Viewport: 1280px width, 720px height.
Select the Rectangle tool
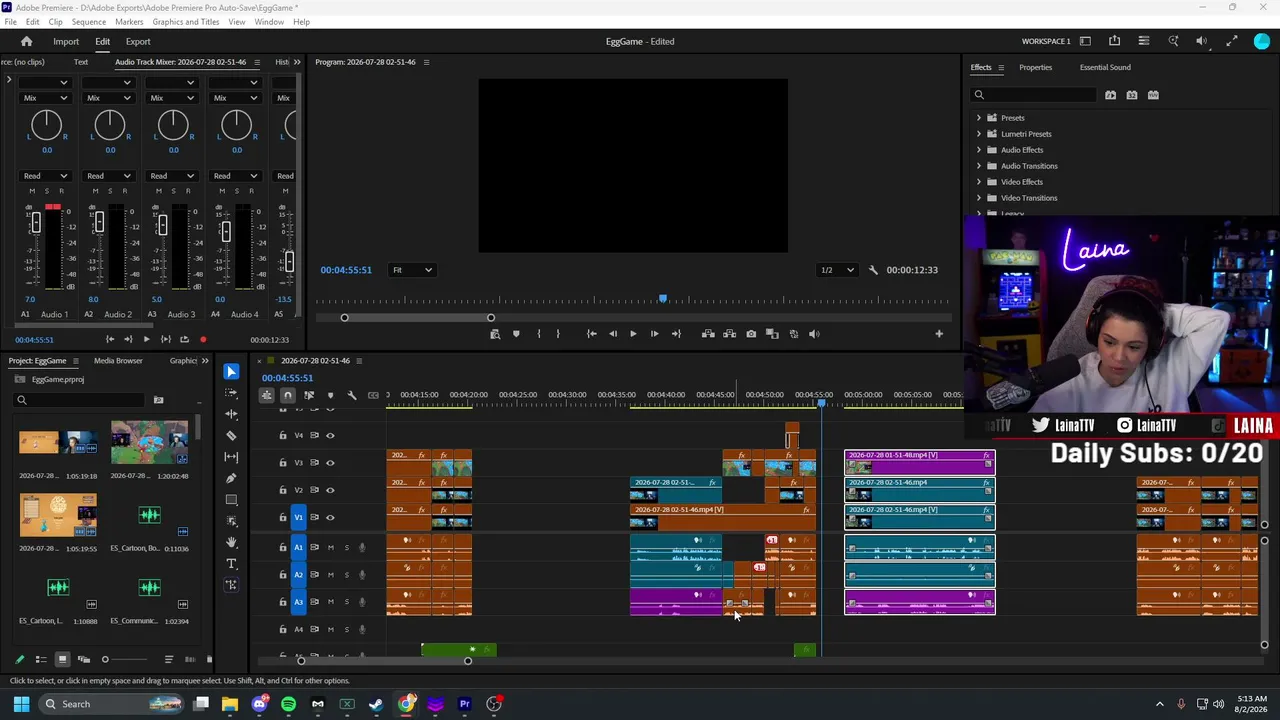pyautogui.click(x=231, y=500)
